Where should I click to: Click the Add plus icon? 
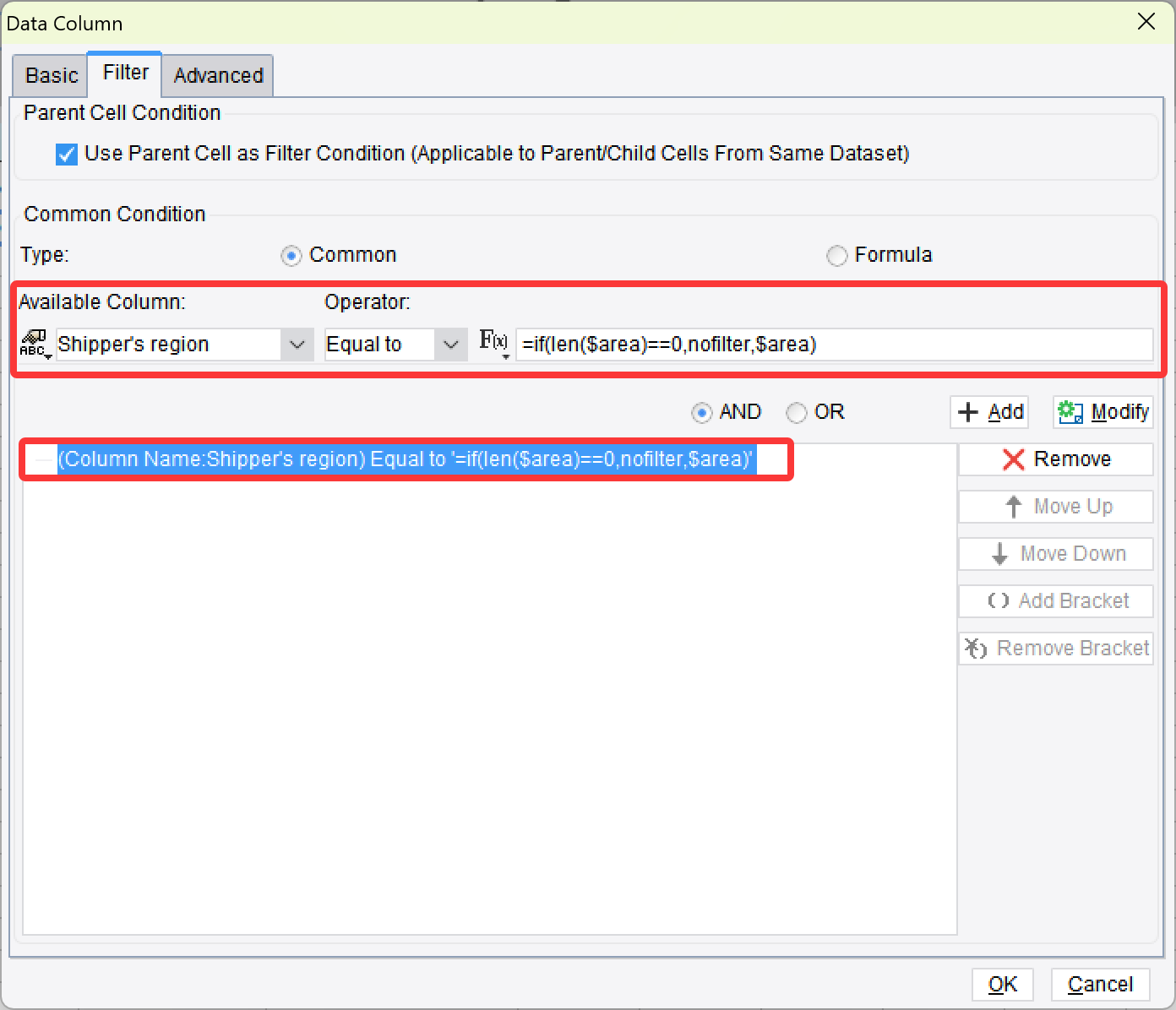pyautogui.click(x=968, y=412)
